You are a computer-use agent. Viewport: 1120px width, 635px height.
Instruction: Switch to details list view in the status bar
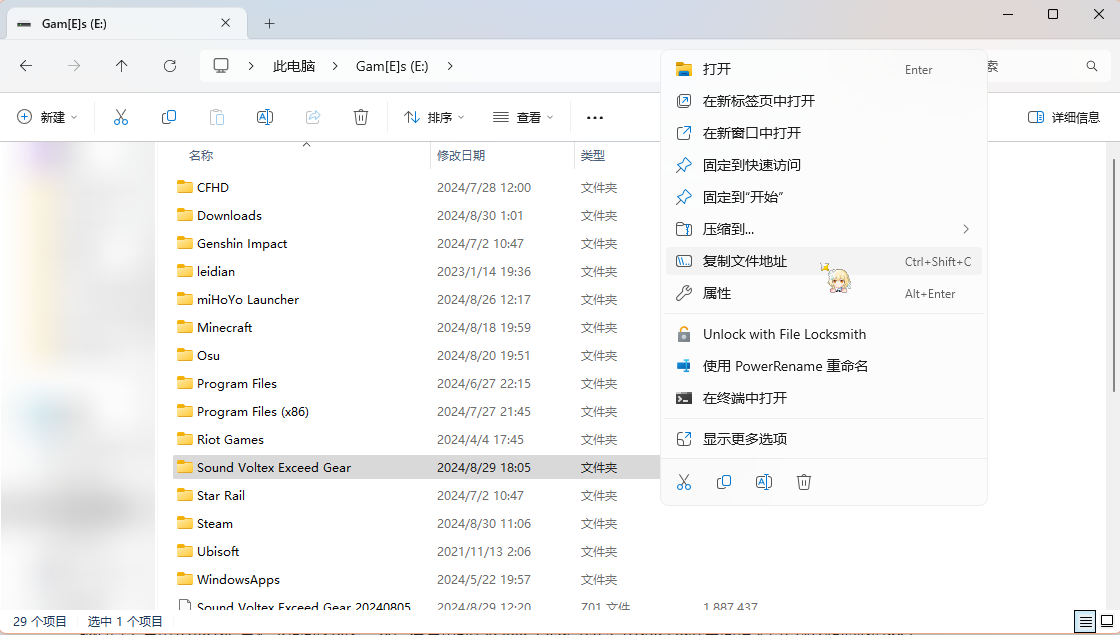[x=1085, y=621]
